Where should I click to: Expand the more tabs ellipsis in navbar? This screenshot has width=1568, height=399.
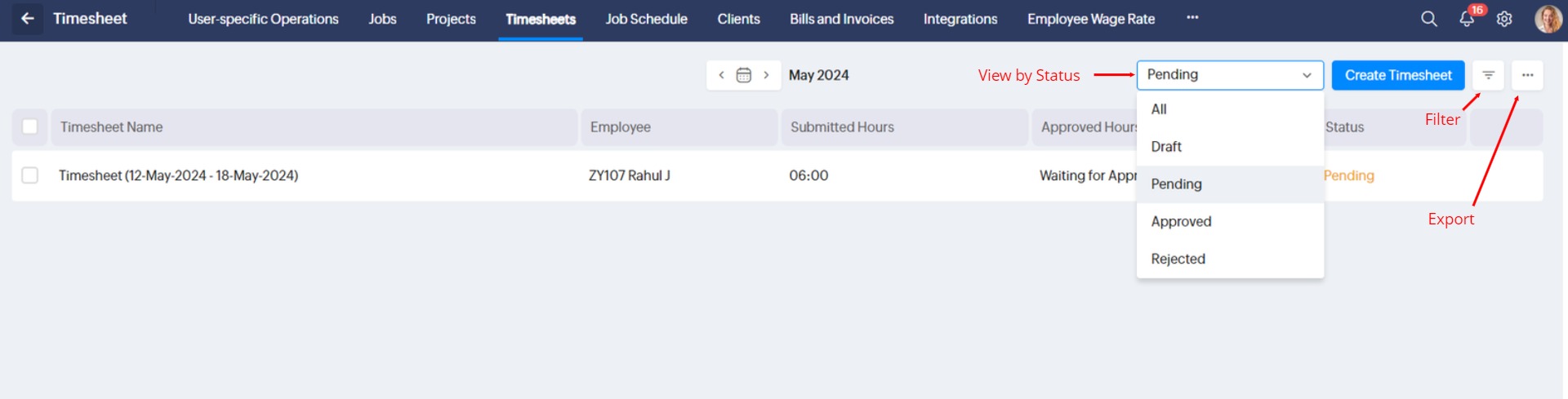pos(1192,18)
